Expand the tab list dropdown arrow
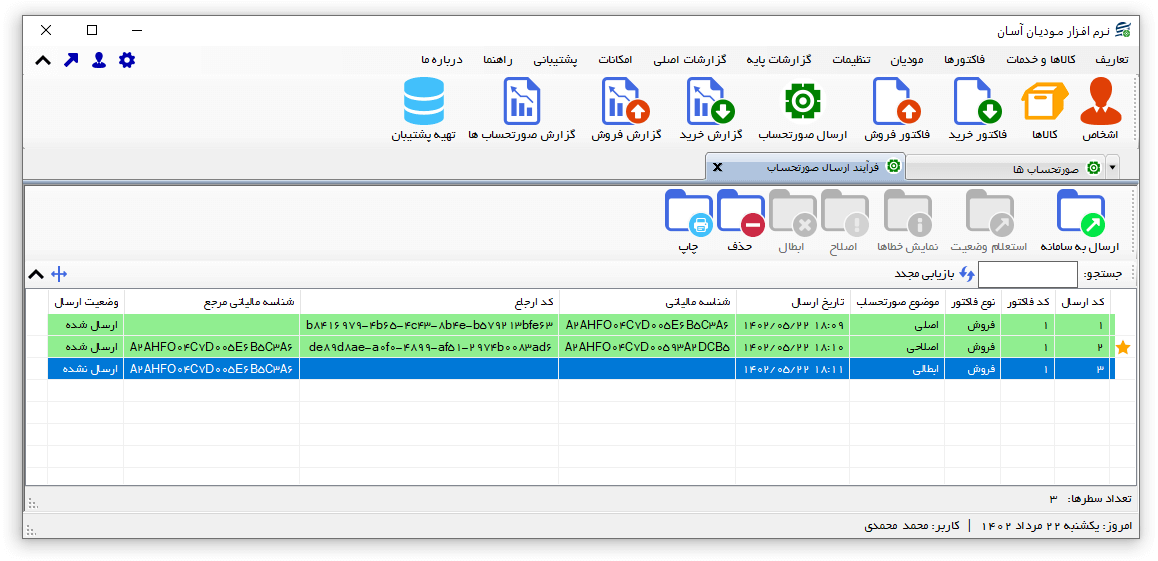The image size is (1158, 561). click(x=1113, y=168)
